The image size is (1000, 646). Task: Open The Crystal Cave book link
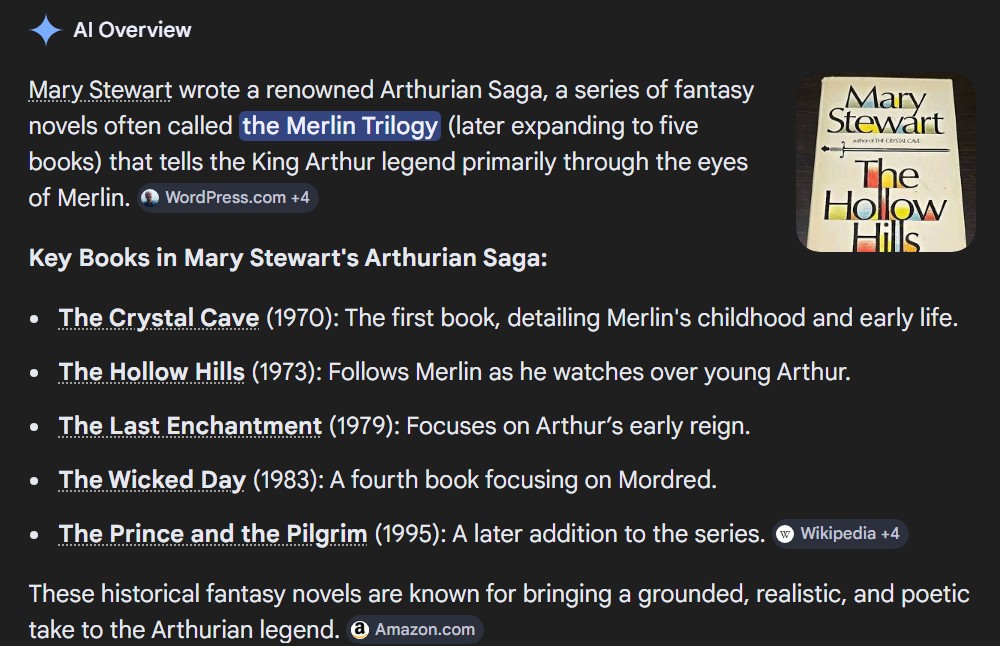159,319
